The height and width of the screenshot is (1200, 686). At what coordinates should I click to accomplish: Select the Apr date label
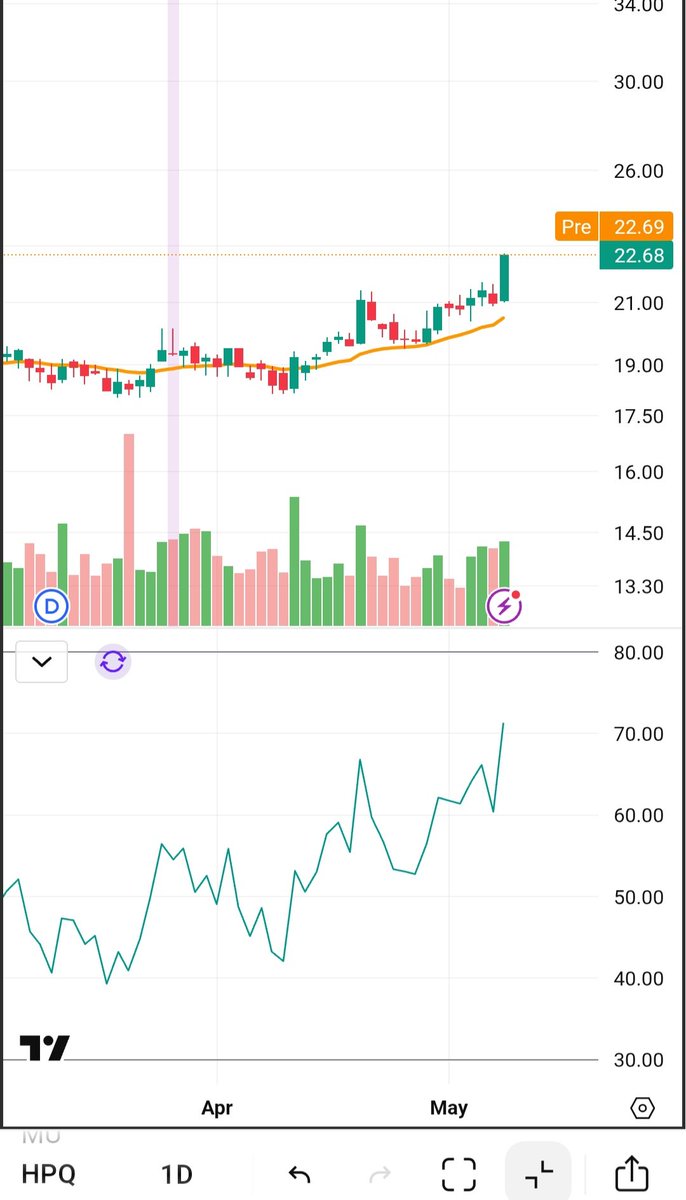[217, 1108]
